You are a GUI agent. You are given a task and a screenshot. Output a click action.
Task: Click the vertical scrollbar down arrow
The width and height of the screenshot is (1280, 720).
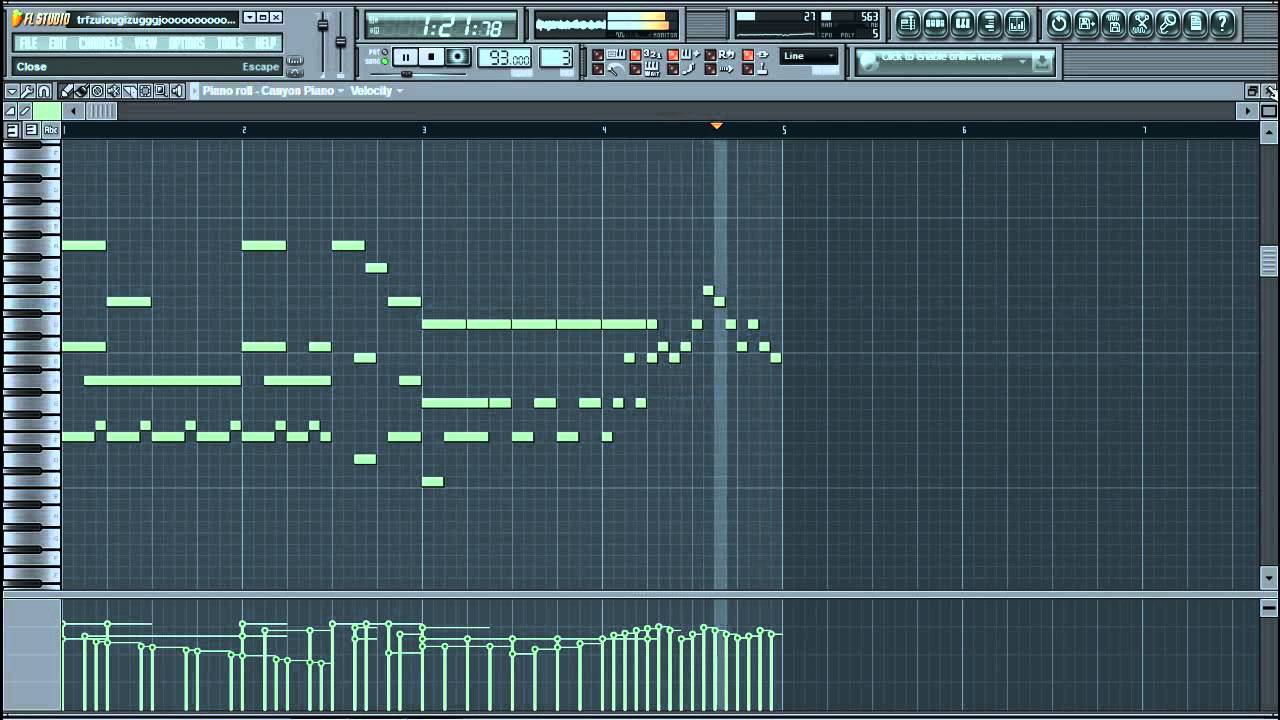(x=1269, y=577)
